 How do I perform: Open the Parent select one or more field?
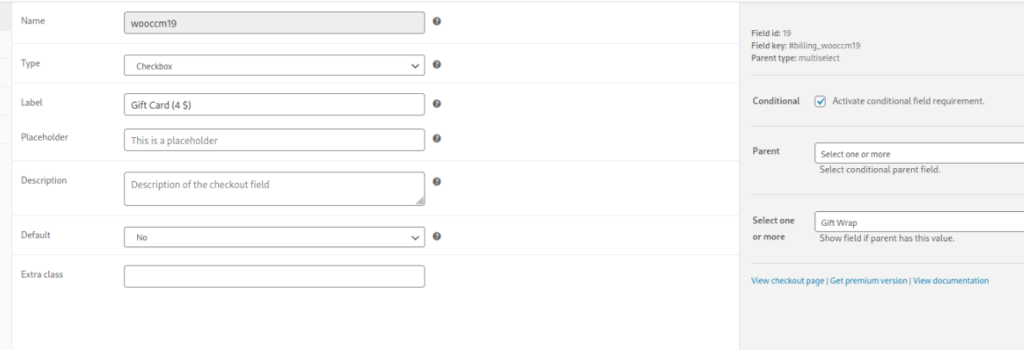pos(920,154)
